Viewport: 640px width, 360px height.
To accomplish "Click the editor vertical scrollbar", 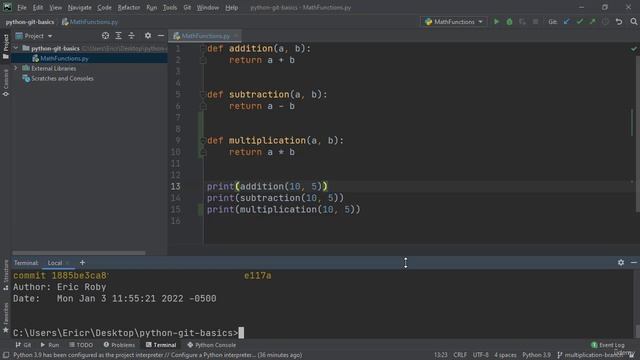I will 637,133.
